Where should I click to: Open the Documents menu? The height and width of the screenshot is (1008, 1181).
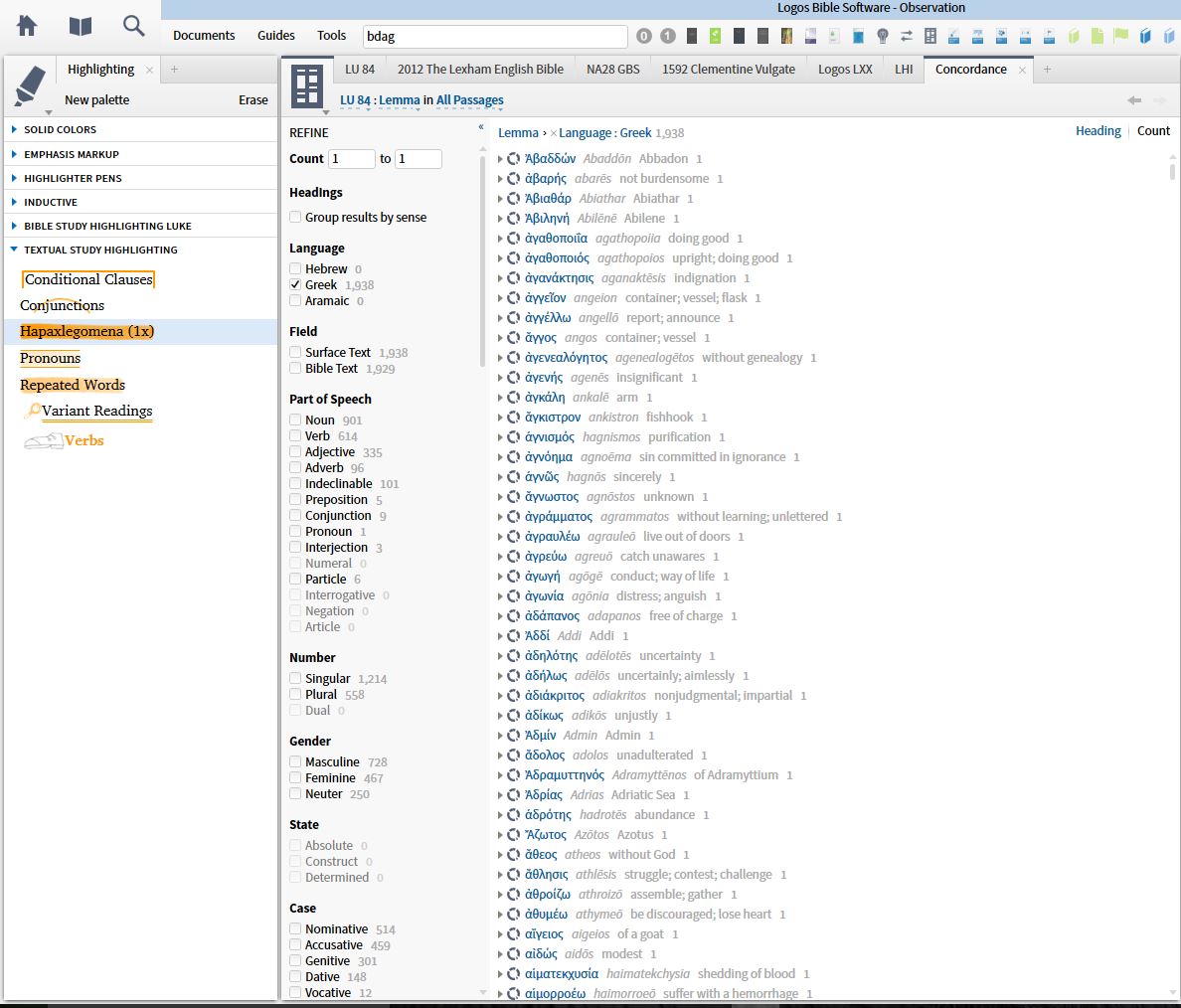[x=204, y=36]
